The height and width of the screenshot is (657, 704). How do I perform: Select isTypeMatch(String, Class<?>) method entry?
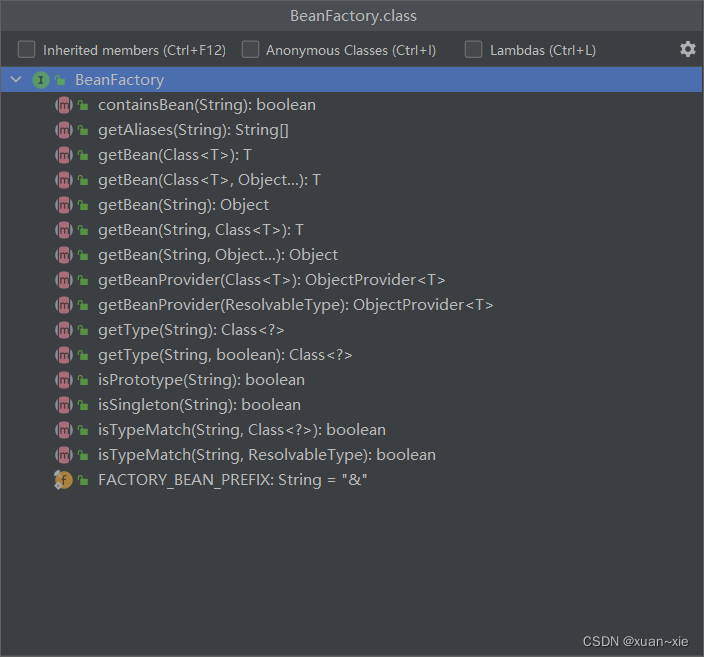click(241, 430)
